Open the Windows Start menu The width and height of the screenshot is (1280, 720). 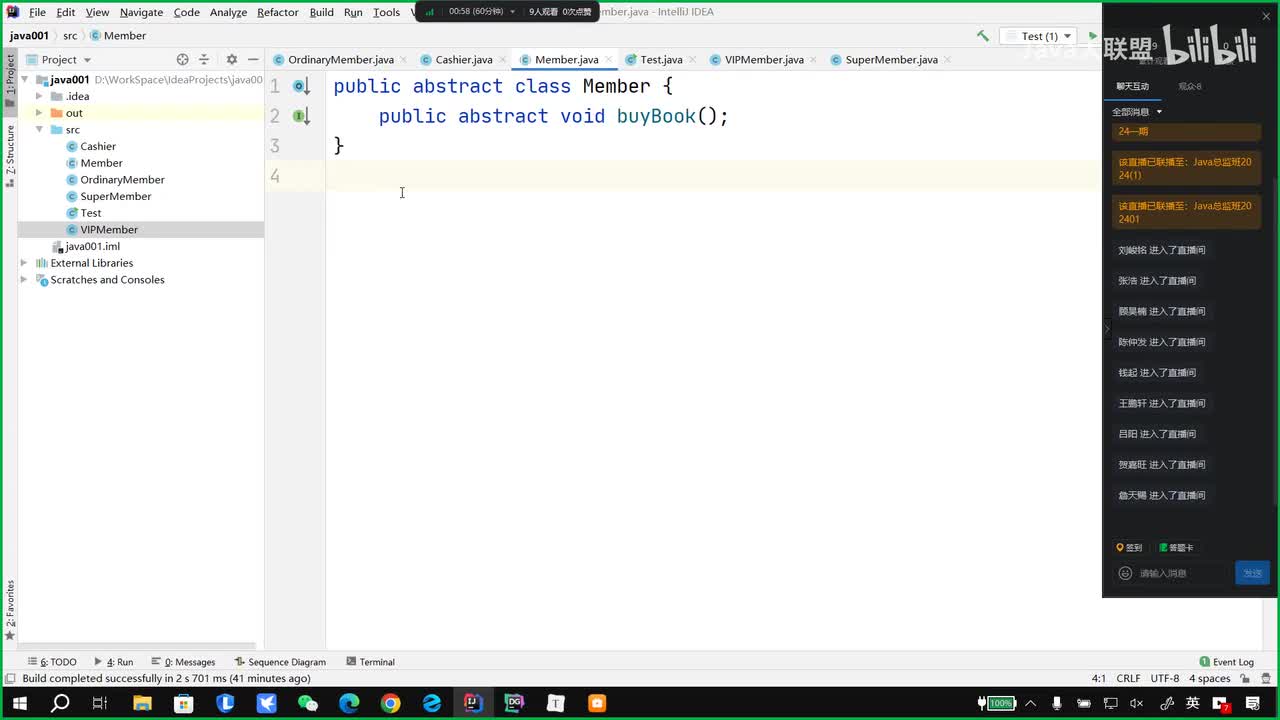[18, 703]
